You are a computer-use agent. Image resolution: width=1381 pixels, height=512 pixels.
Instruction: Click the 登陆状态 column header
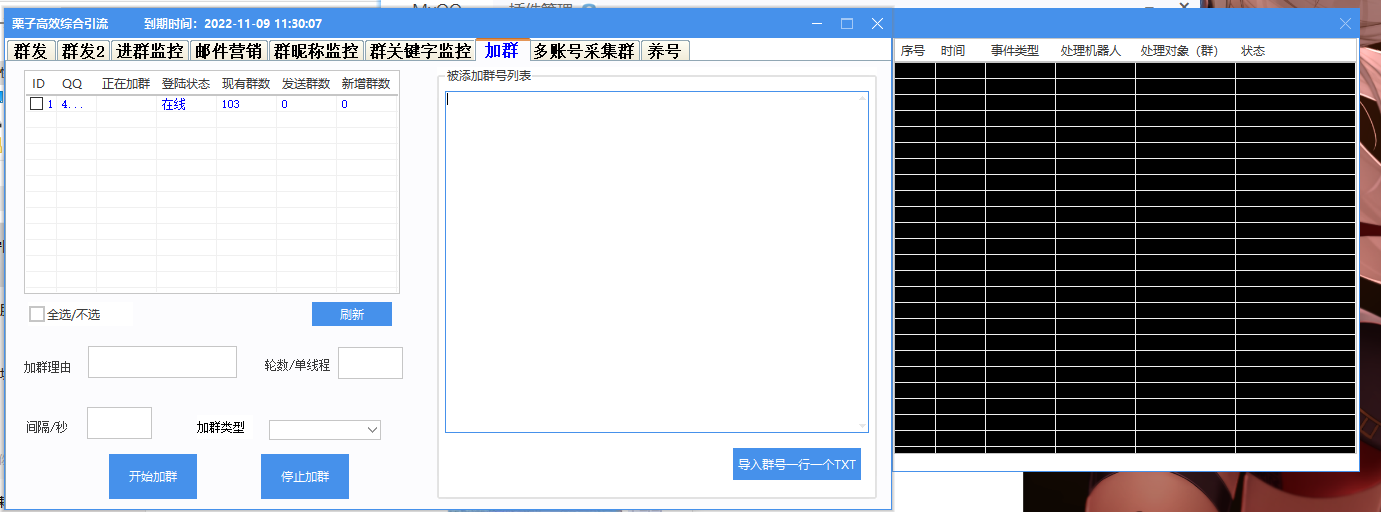coord(186,84)
